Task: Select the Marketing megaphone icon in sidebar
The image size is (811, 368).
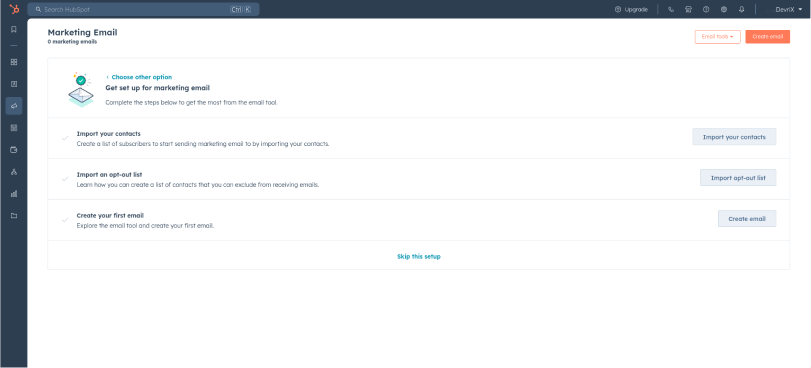Action: click(x=14, y=106)
